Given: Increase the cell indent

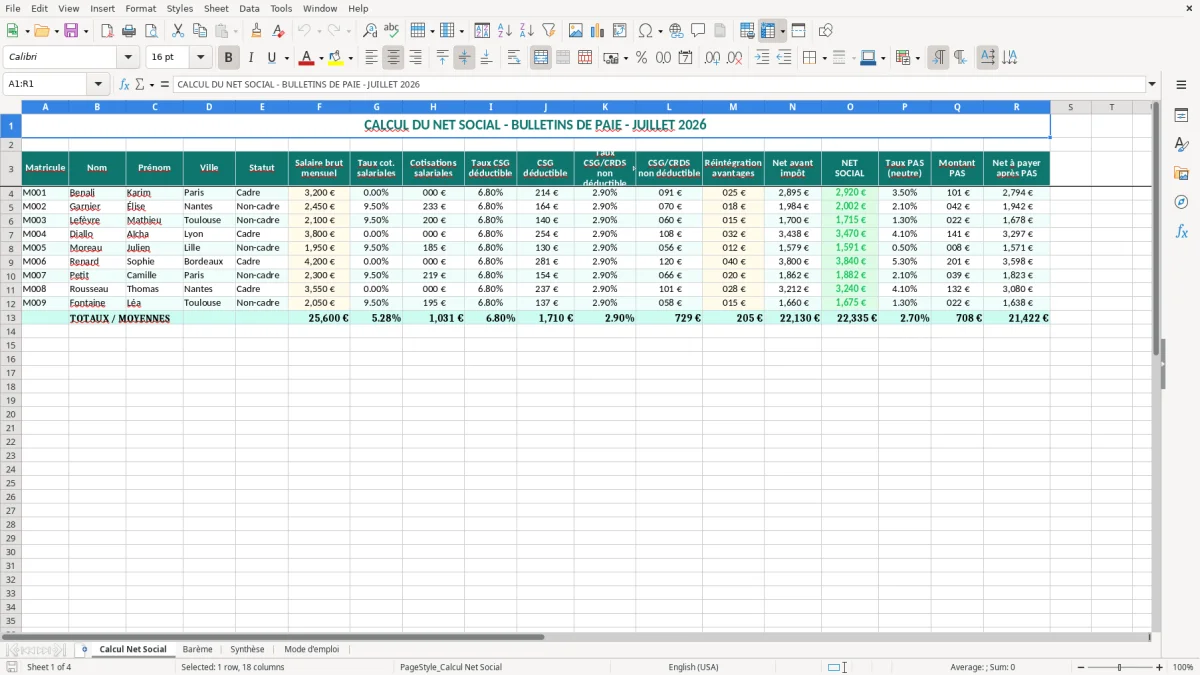Looking at the screenshot, I should coord(762,58).
